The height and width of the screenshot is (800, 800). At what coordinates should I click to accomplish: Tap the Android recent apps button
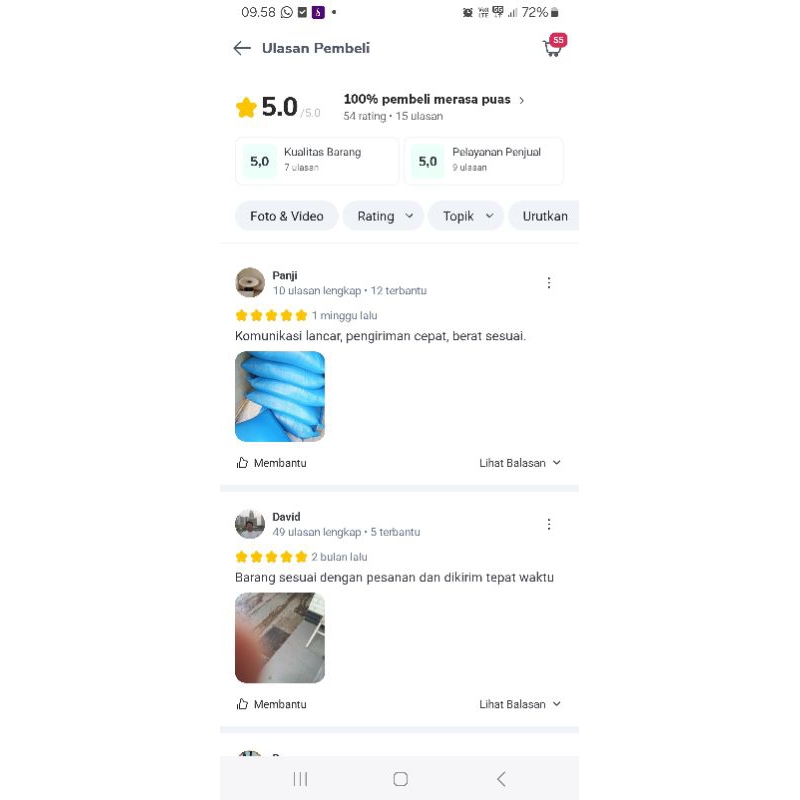(x=301, y=779)
